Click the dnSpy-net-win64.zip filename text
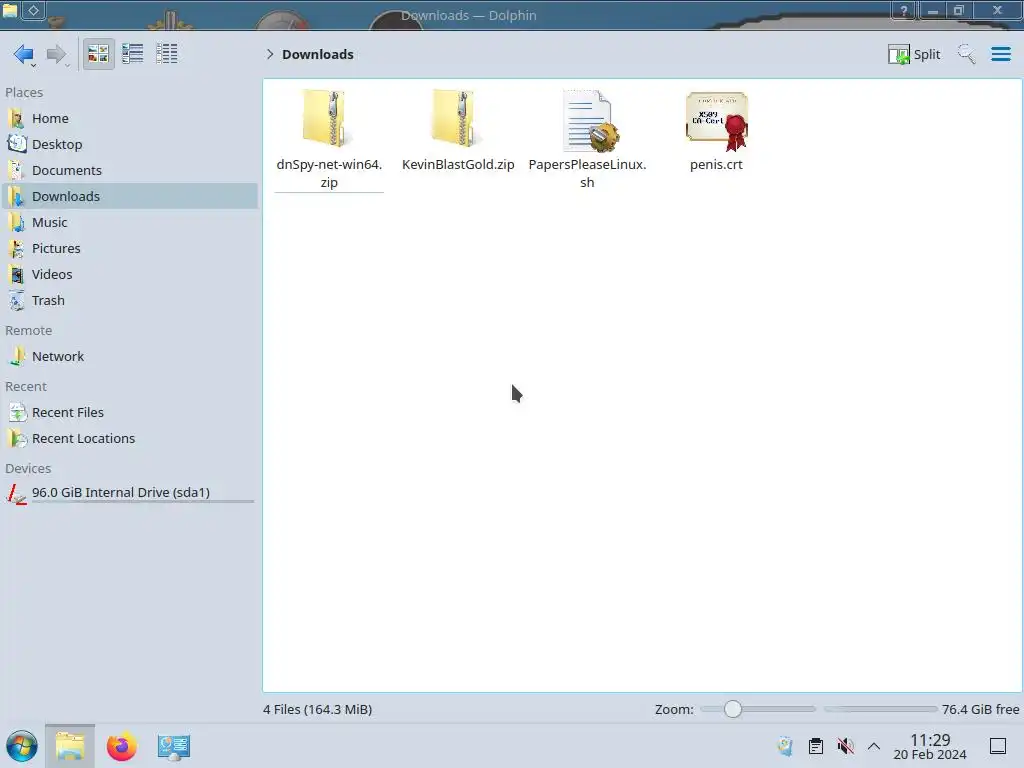This screenshot has height=768, width=1024. click(x=329, y=173)
